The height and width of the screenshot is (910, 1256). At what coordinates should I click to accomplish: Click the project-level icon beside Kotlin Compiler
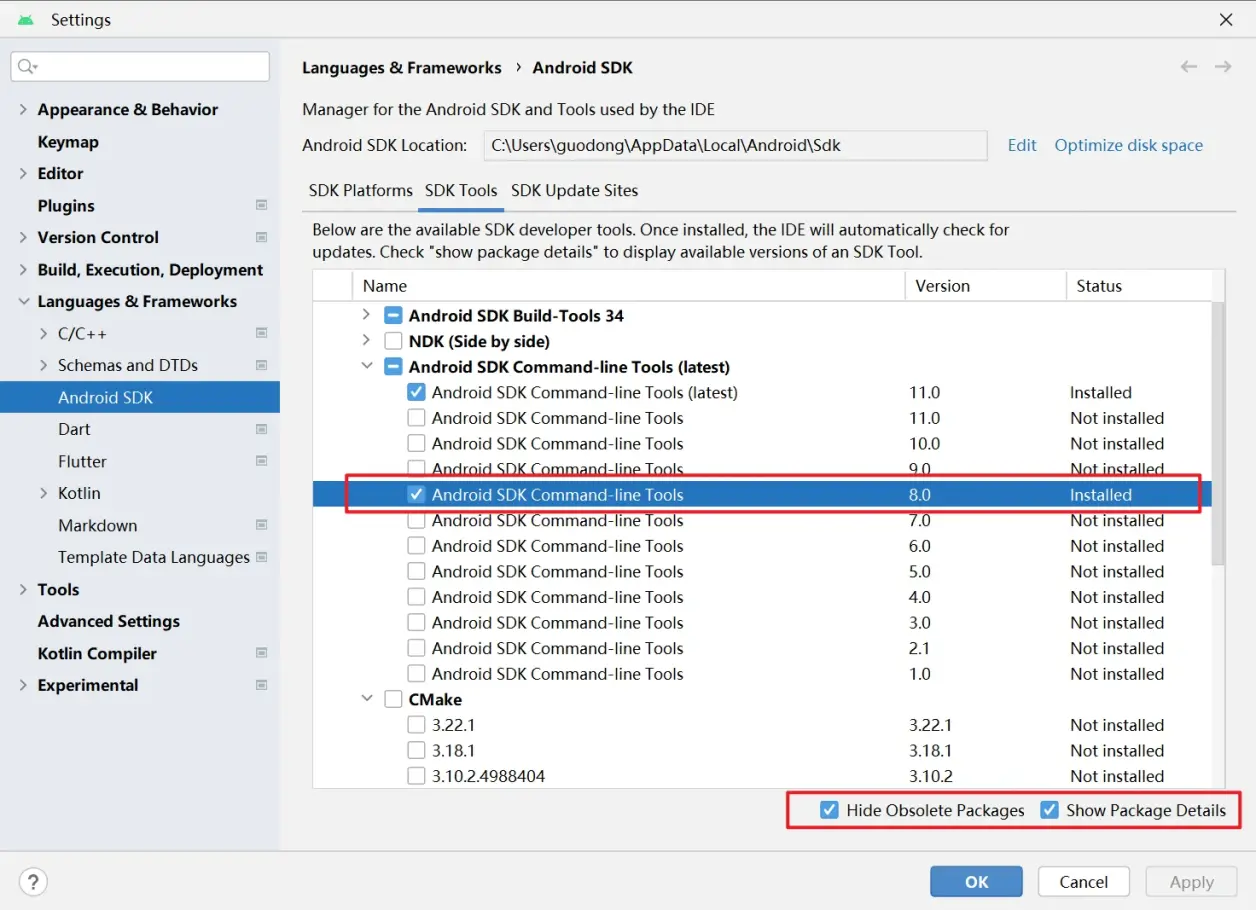coord(262,653)
